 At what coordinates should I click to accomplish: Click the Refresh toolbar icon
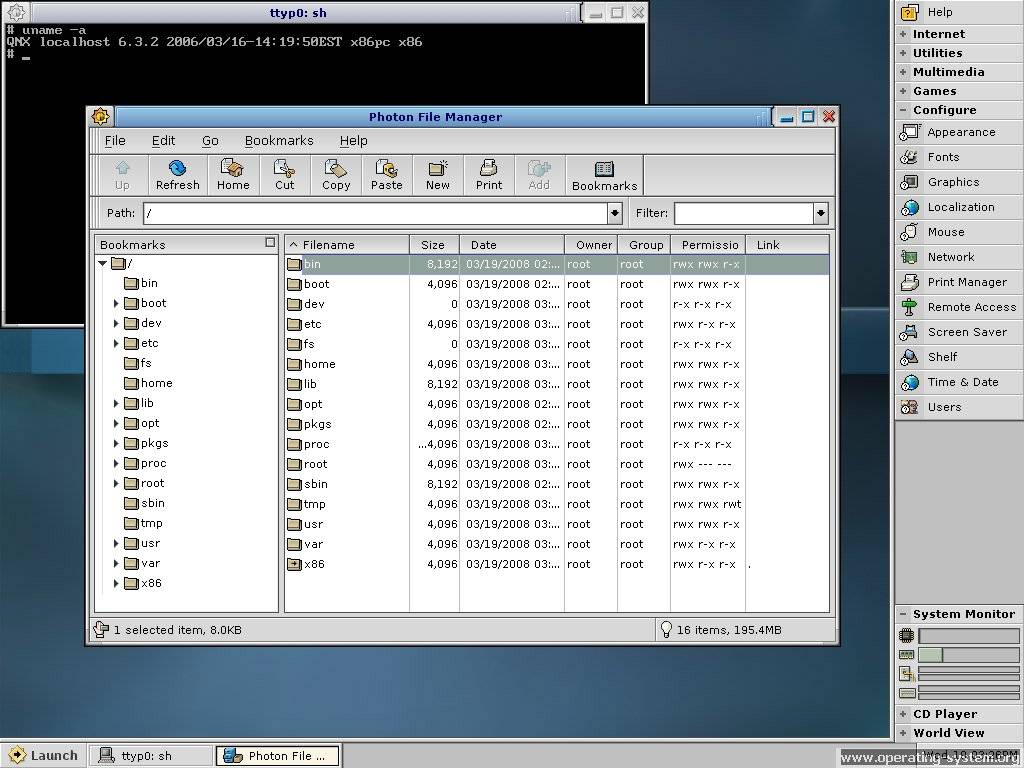click(x=177, y=175)
